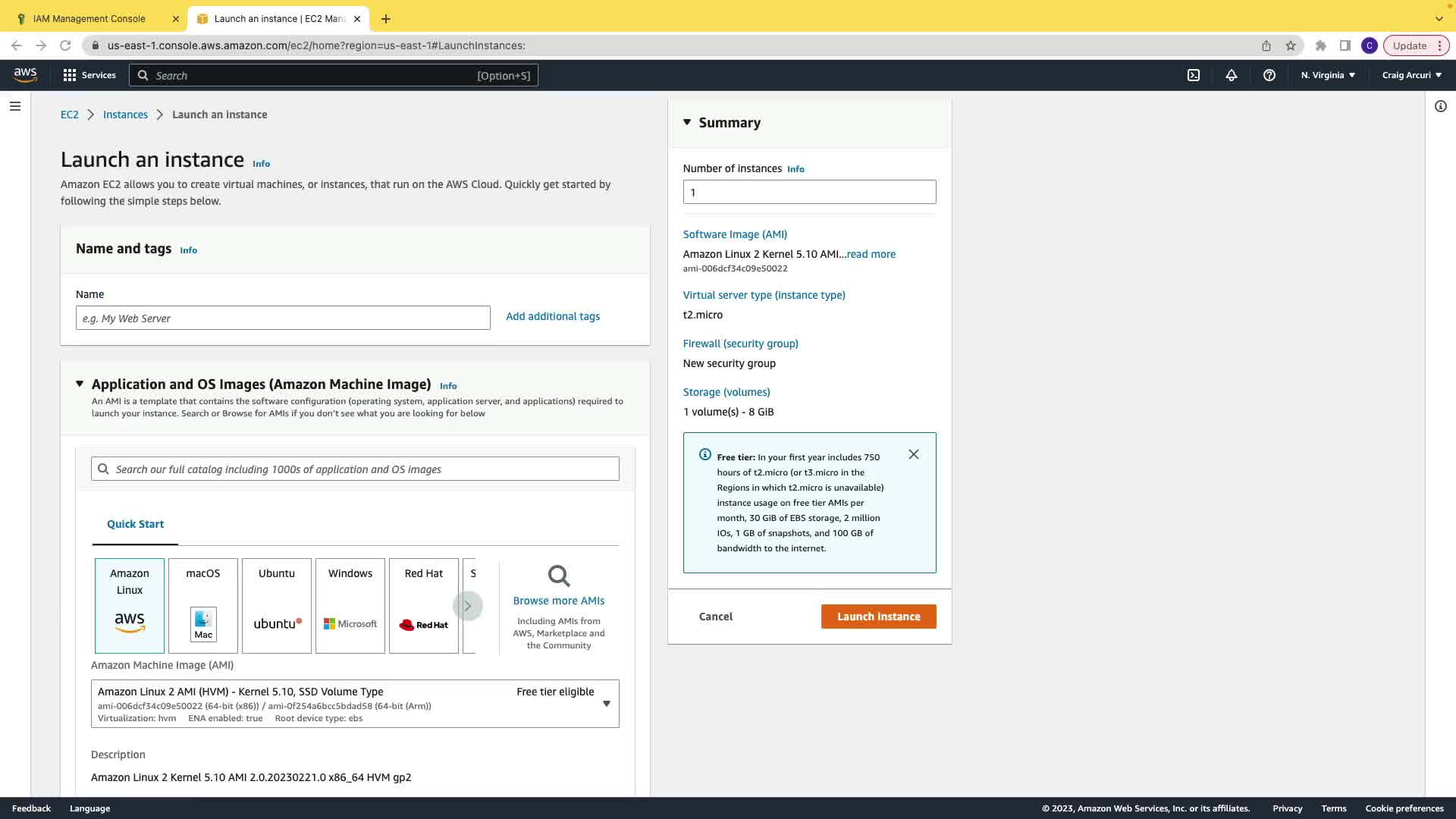Open the N. Virginia region dropdown

click(1328, 75)
